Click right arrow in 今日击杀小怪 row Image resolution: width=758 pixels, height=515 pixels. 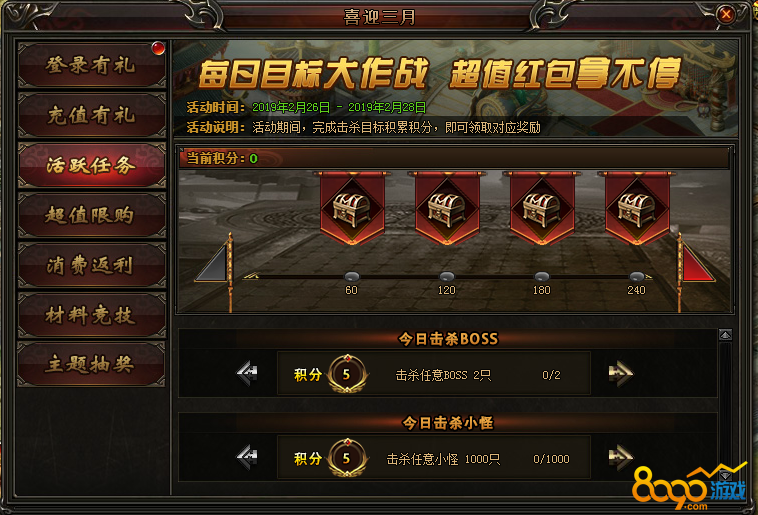[620, 457]
